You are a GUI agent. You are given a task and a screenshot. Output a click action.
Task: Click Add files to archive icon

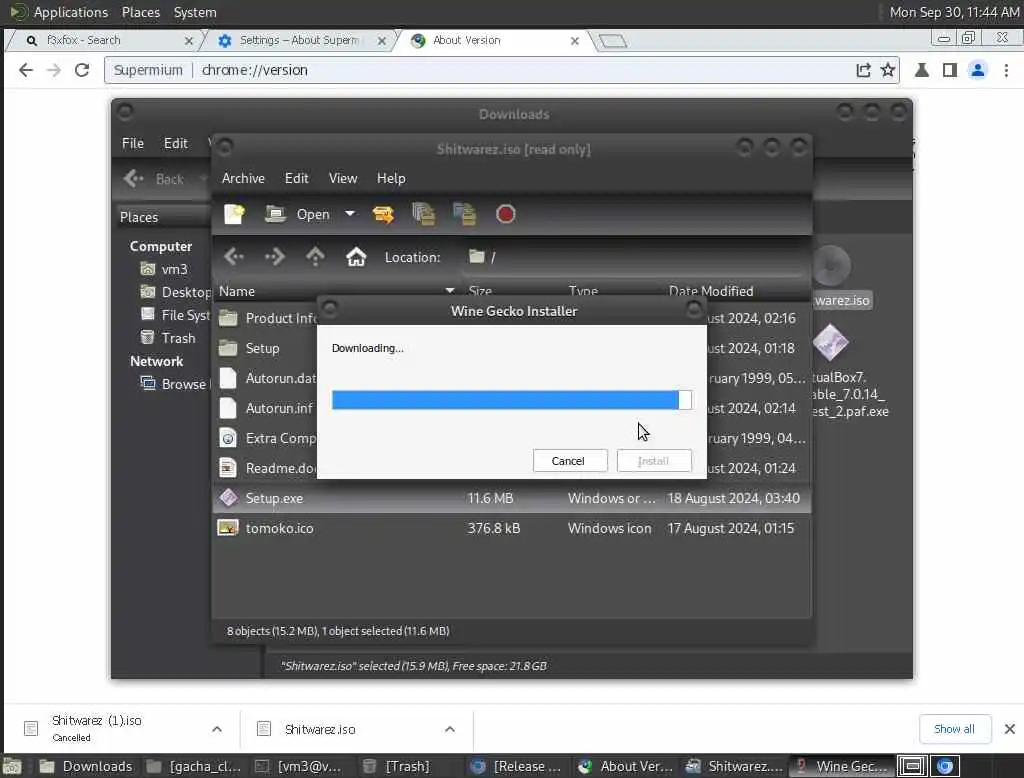pos(424,214)
